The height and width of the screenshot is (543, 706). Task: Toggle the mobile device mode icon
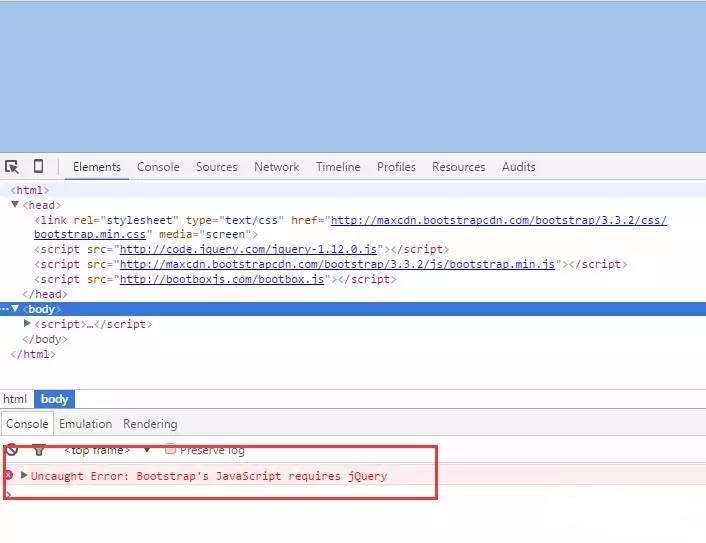tap(38, 167)
